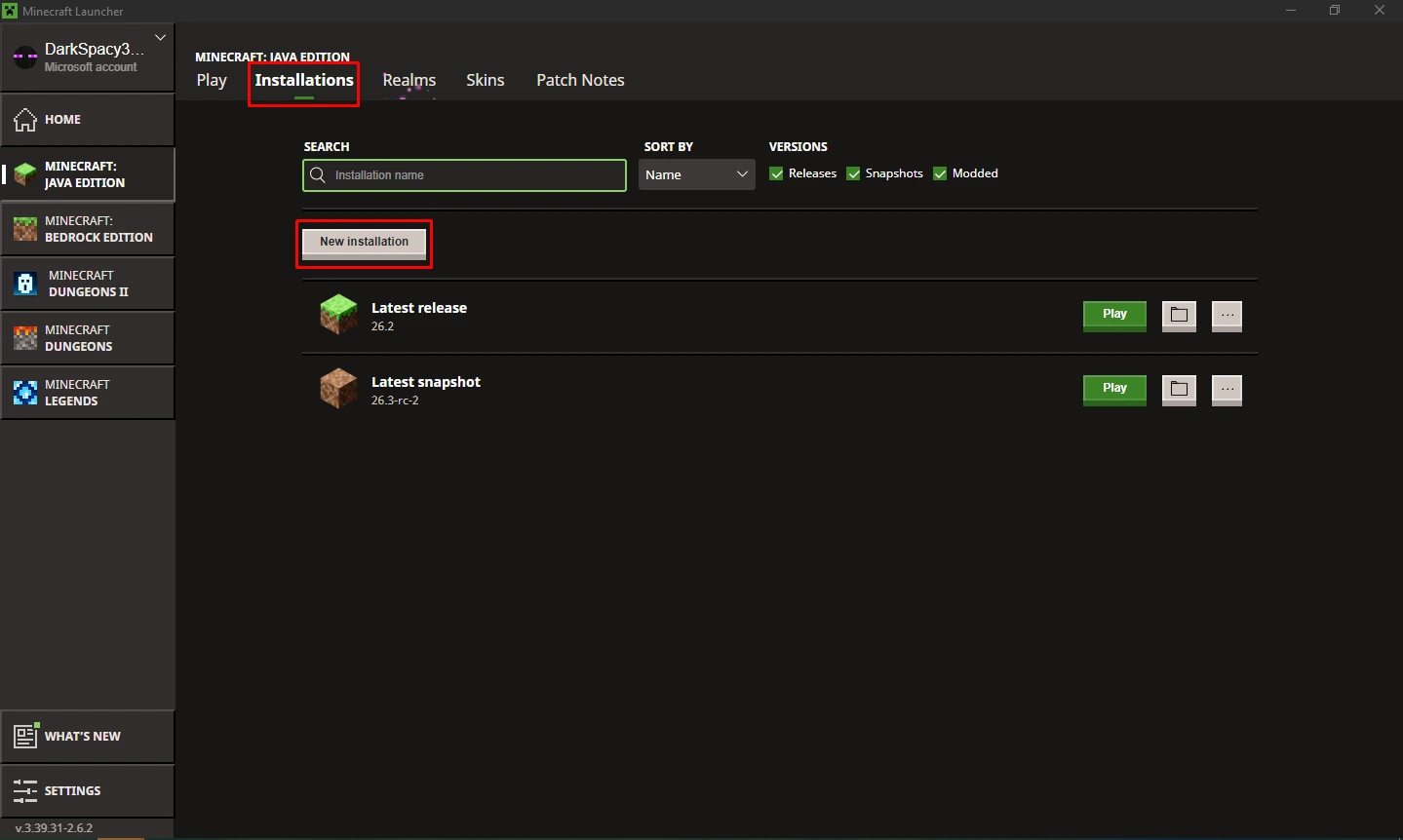The image size is (1403, 840).
Task: Click the Latest release grass block icon
Action: click(x=338, y=314)
